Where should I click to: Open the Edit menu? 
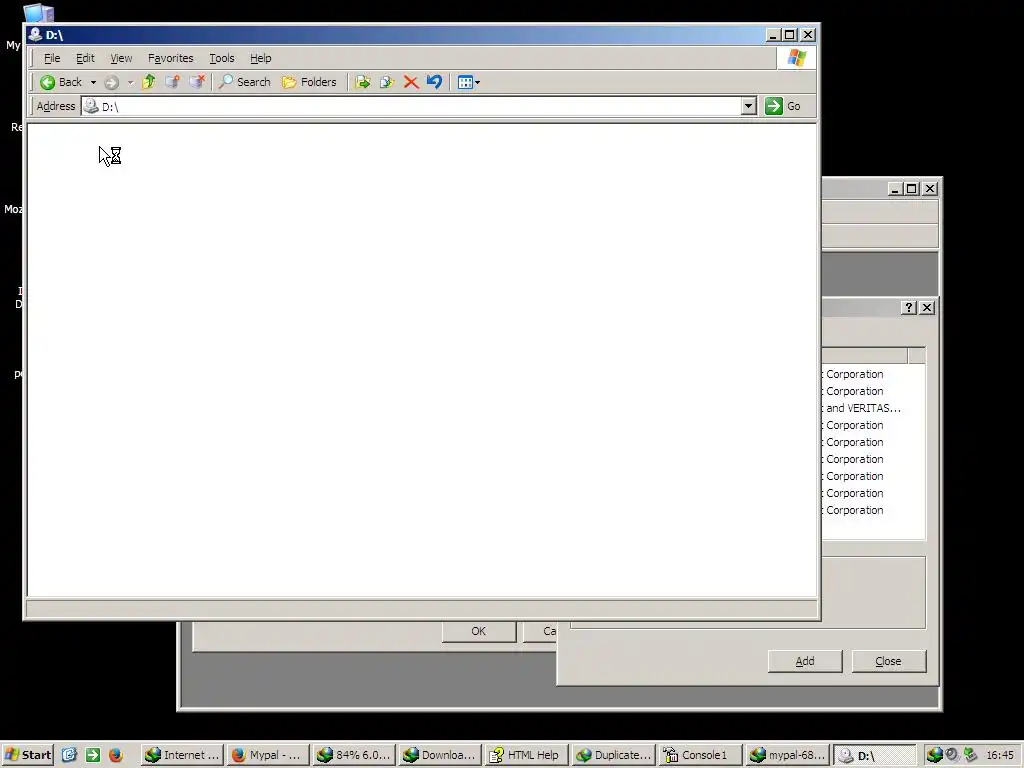tap(85, 58)
